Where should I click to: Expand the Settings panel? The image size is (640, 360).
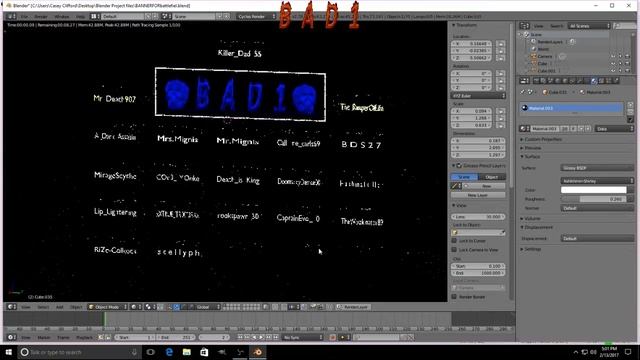(x=533, y=249)
